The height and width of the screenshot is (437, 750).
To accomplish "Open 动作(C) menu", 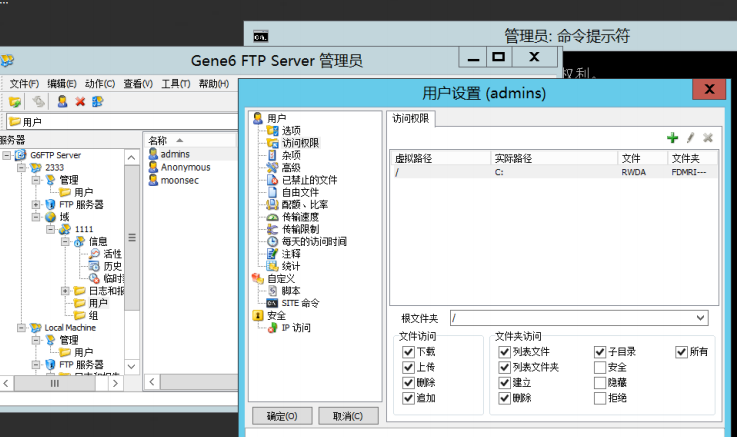I will coord(99,84).
